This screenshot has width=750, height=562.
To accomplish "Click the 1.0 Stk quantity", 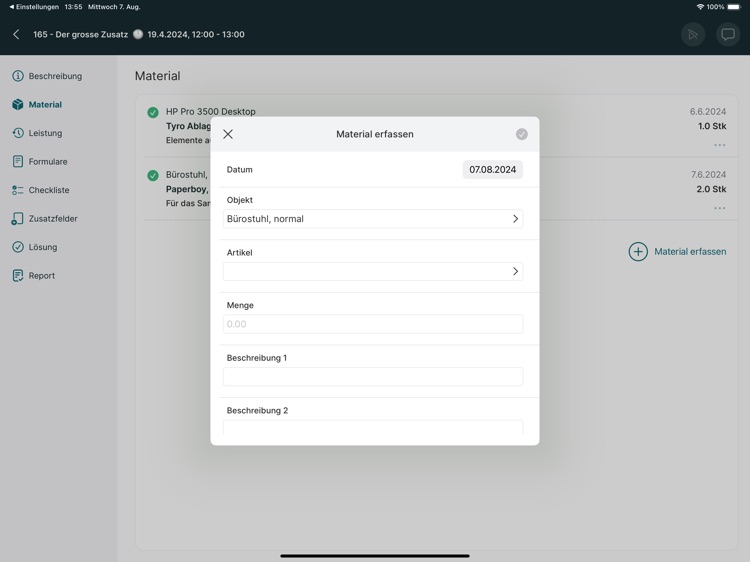I will (712, 126).
